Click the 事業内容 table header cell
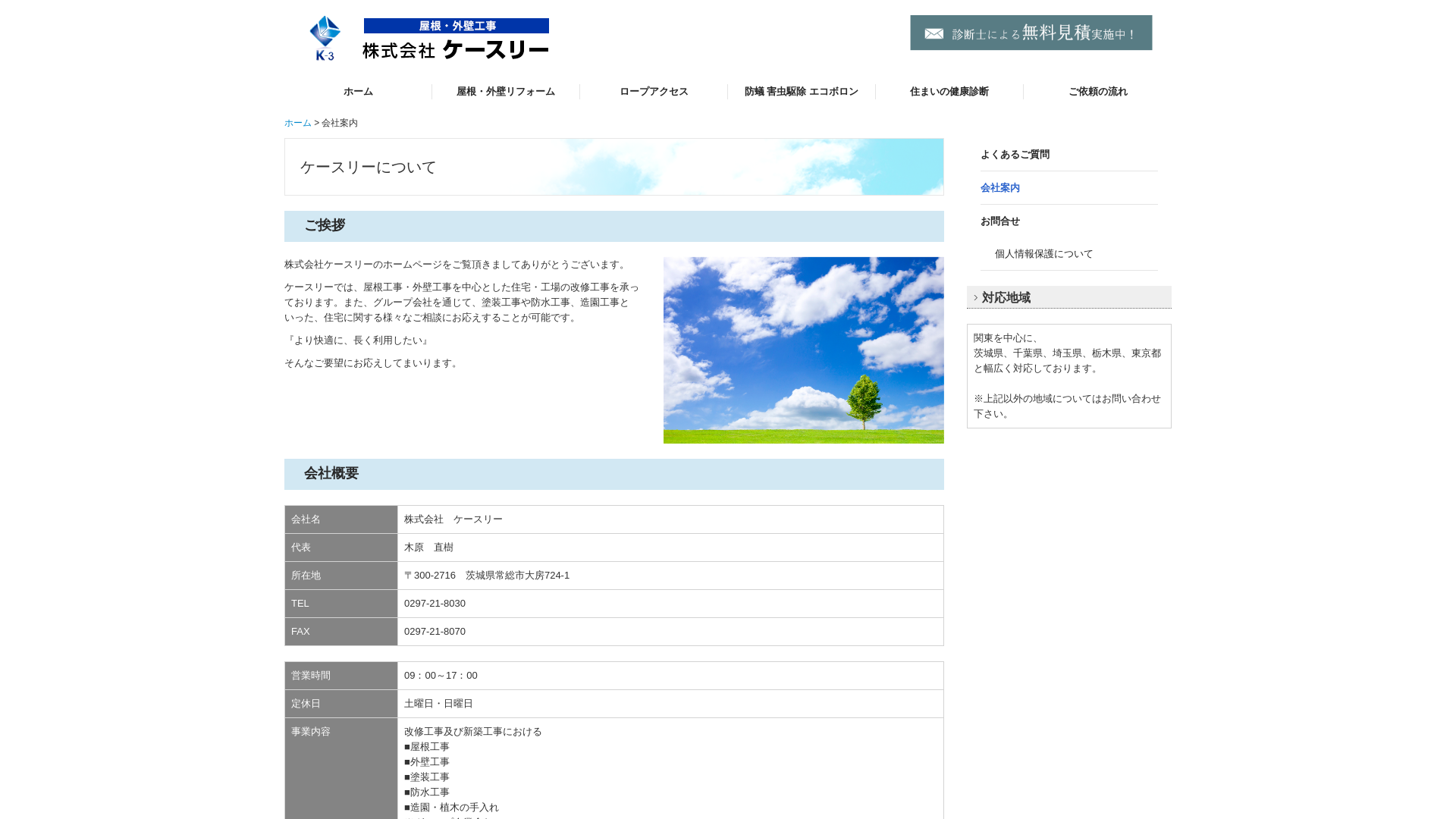This screenshot has height=819, width=1456. tap(341, 768)
